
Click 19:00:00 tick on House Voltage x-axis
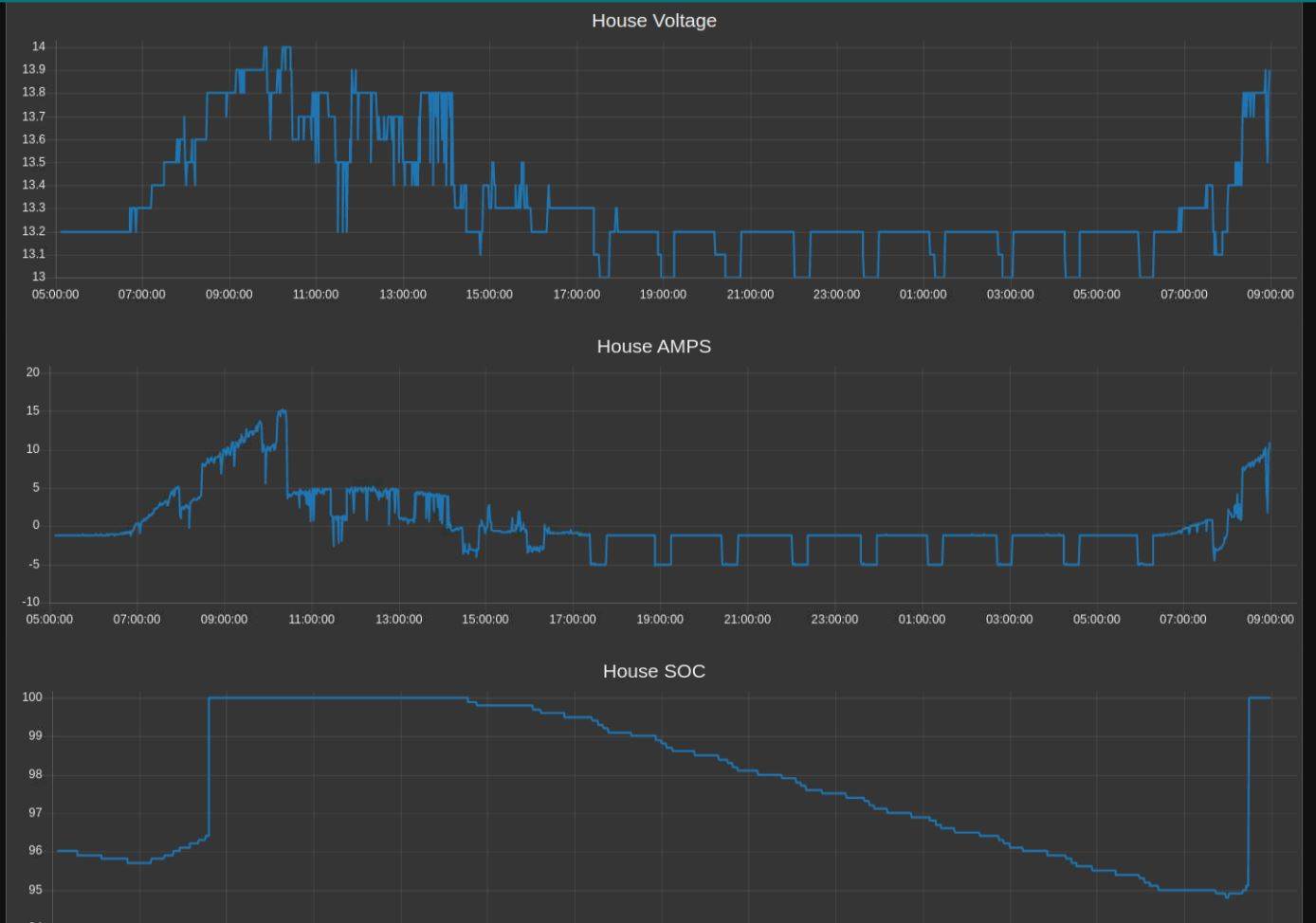[x=663, y=295]
